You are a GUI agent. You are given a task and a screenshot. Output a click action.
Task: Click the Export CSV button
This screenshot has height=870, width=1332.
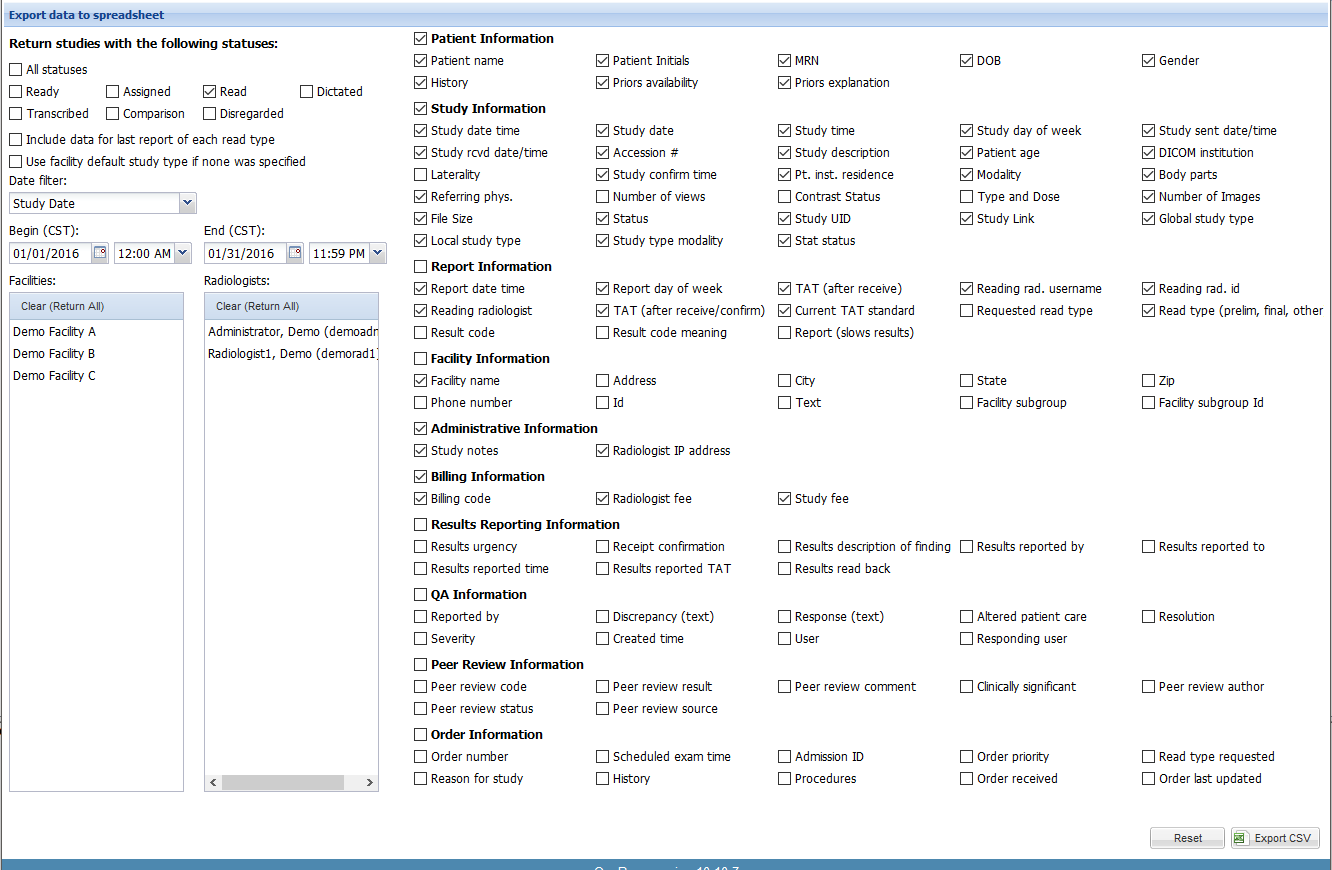1275,838
